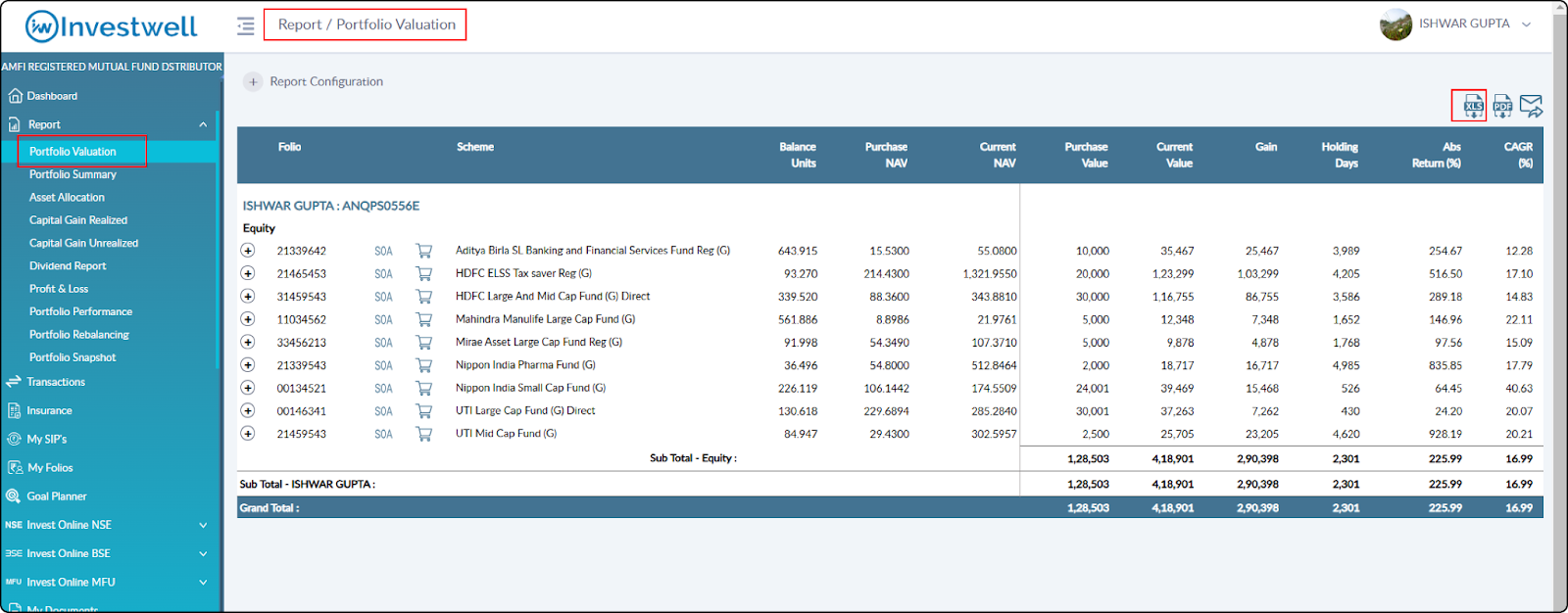Open Portfolio Performance report

pyautogui.click(x=80, y=311)
